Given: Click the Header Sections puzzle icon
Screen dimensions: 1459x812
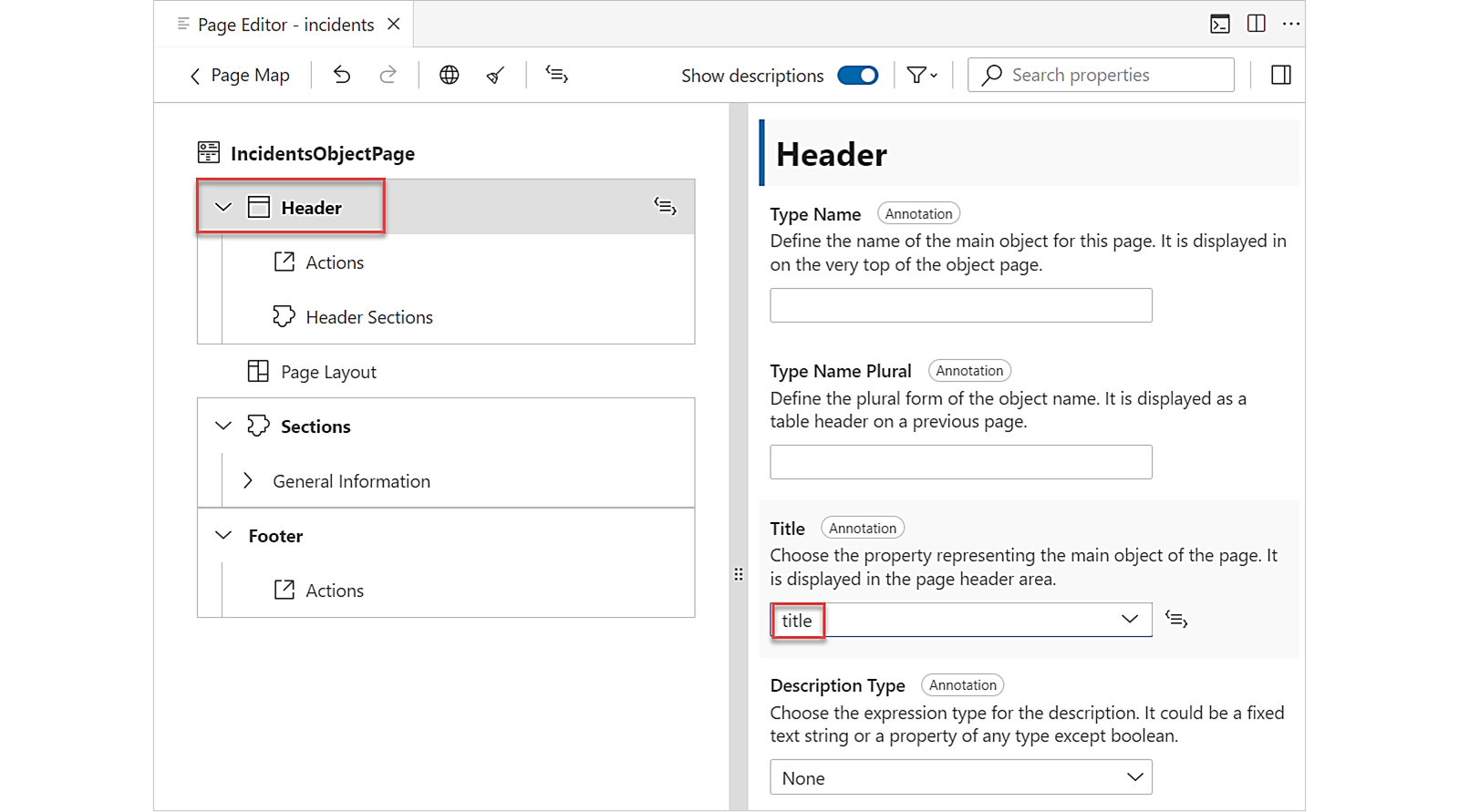Looking at the screenshot, I should pos(285,316).
